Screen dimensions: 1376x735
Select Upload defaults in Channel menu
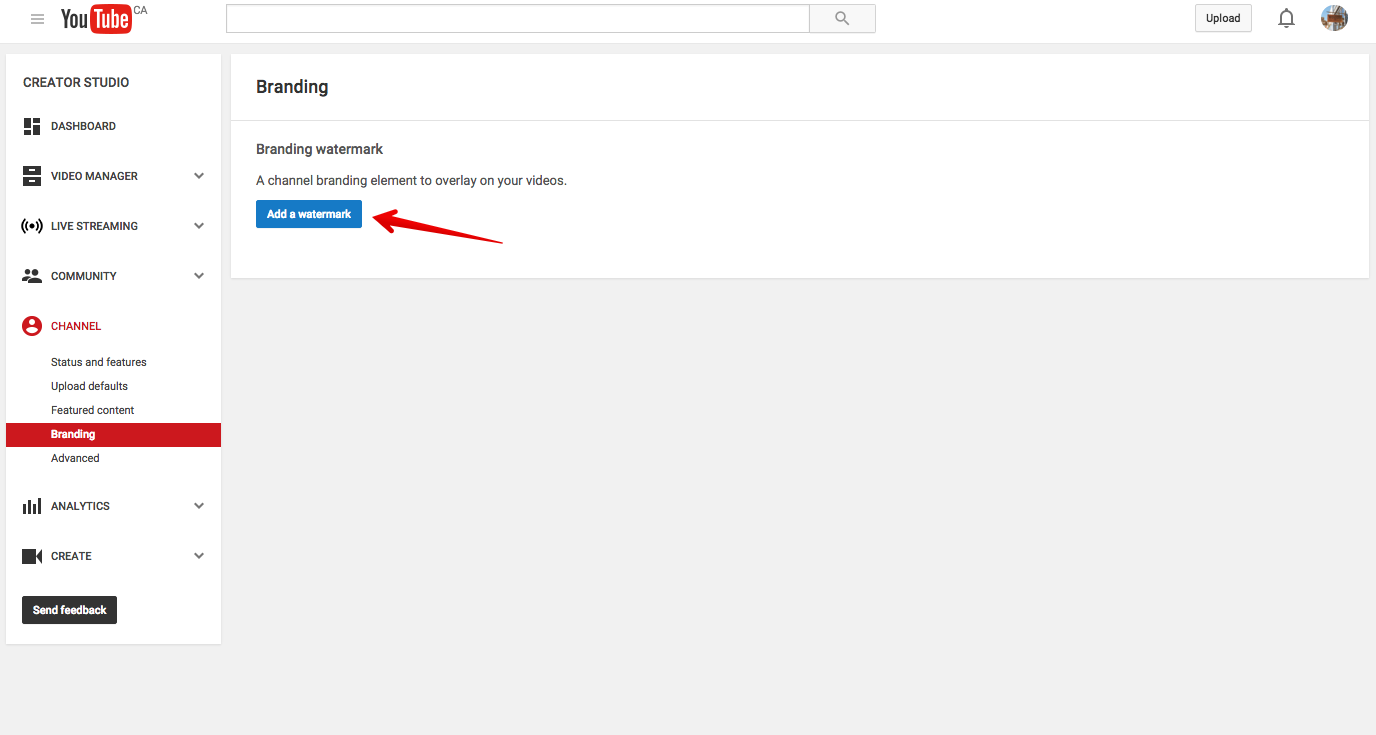pos(89,386)
